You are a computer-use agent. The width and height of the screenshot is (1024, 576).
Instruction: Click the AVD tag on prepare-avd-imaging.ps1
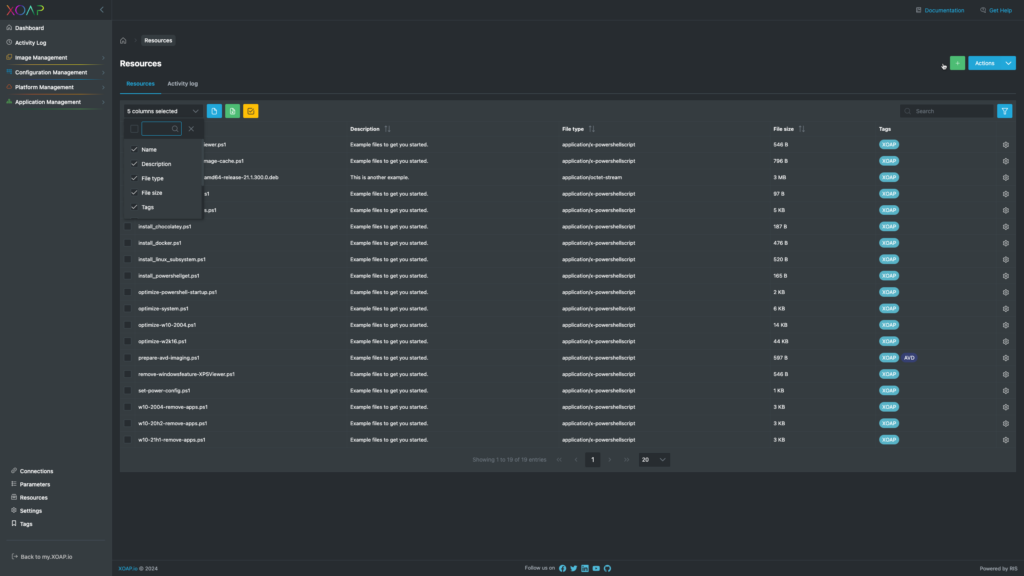coord(909,358)
